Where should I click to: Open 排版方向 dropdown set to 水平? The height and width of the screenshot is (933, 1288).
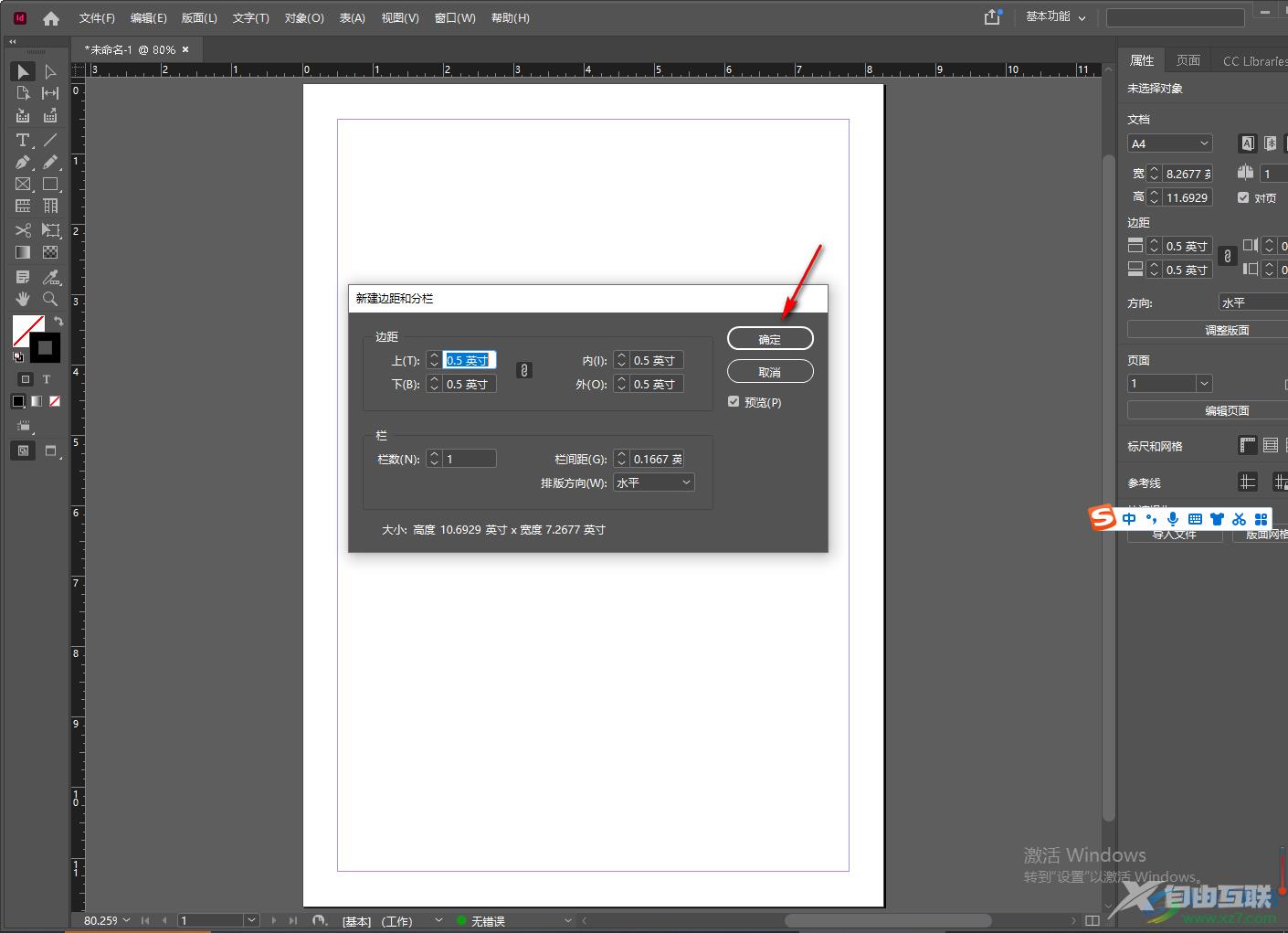653,482
